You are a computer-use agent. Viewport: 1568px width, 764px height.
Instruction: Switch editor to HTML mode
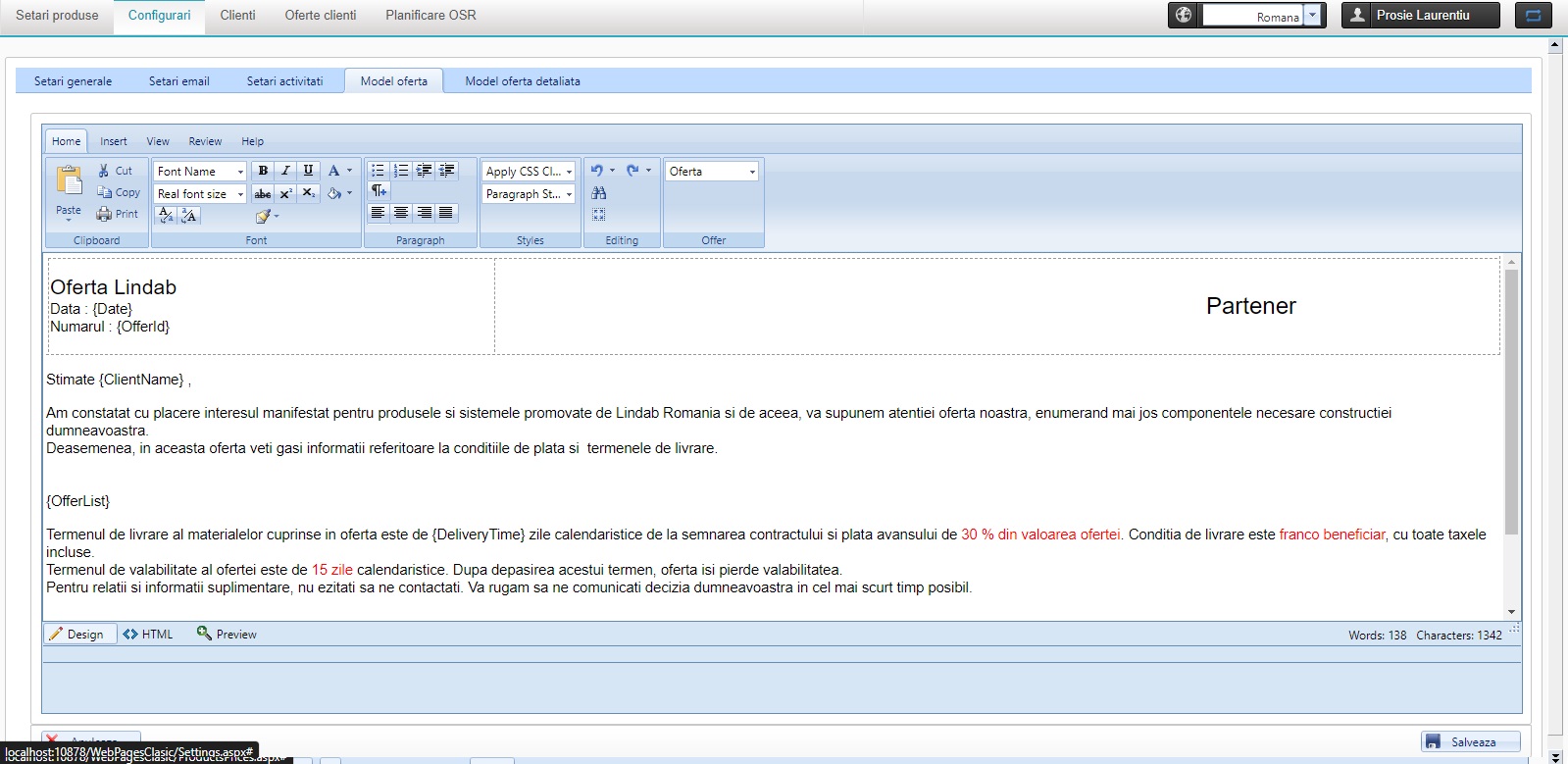[x=148, y=635]
